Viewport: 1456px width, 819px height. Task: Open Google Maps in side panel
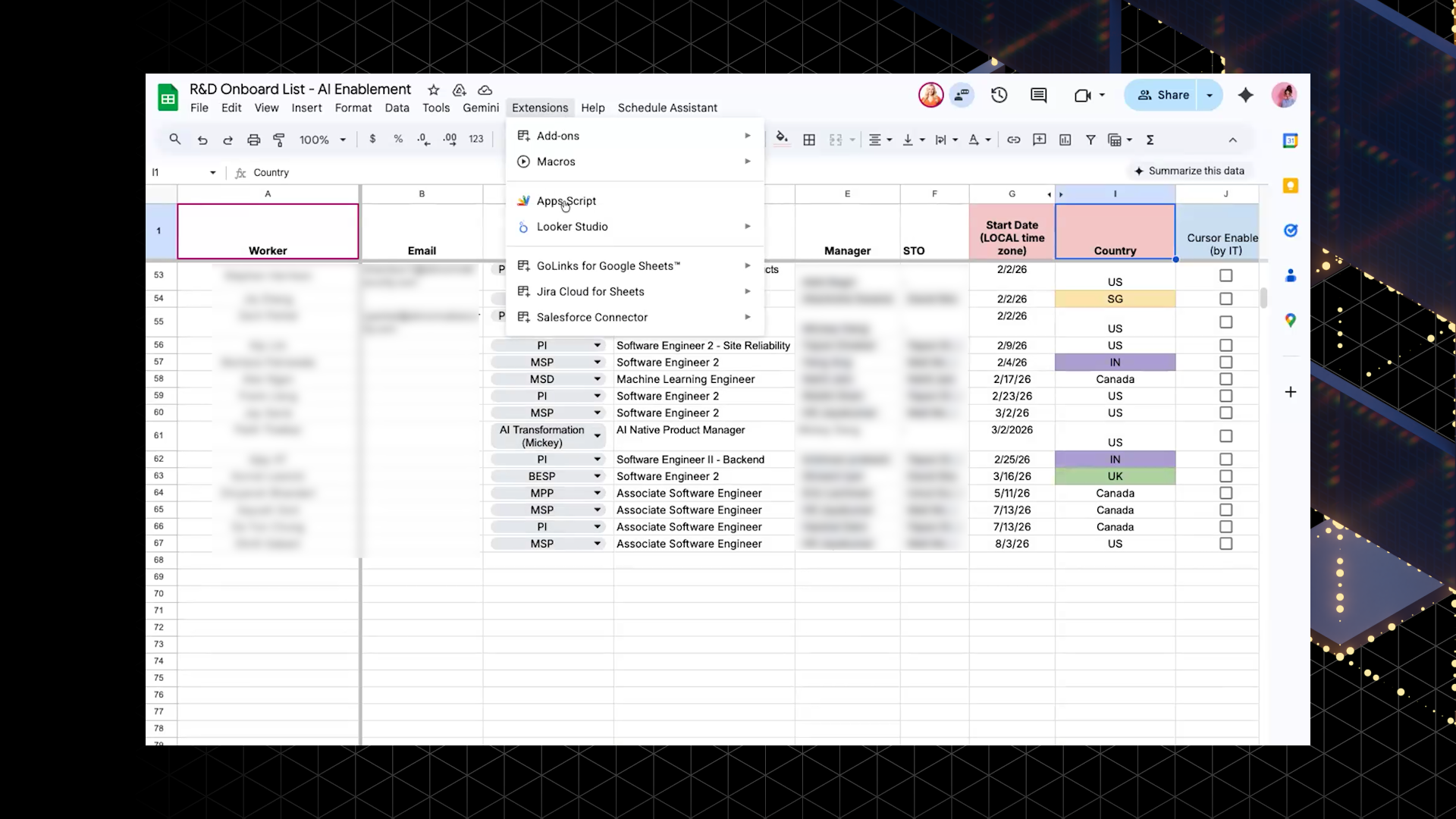[x=1291, y=320]
